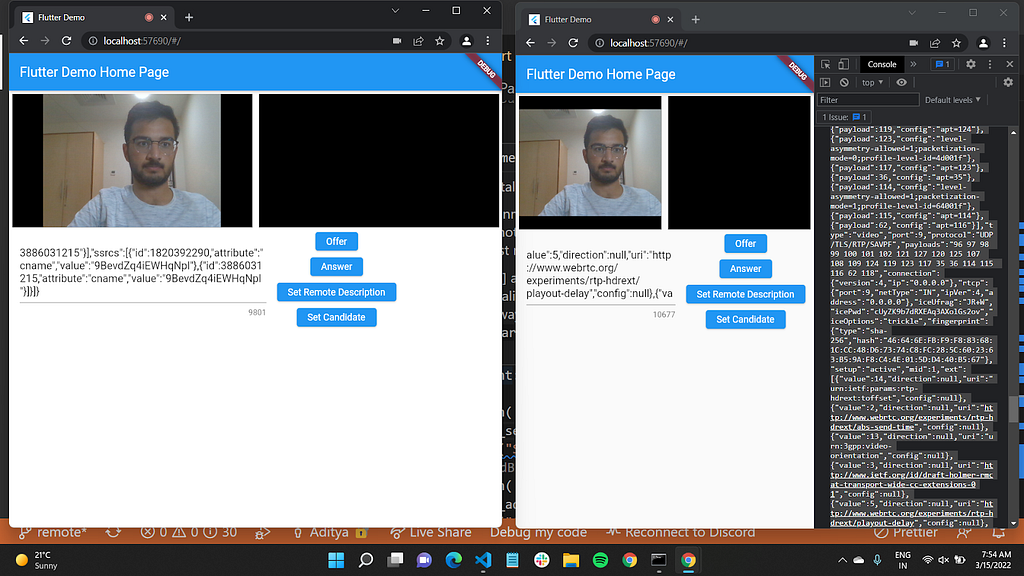The image size is (1024, 576).
Task: Clear the console in DevTools
Action: [x=844, y=82]
